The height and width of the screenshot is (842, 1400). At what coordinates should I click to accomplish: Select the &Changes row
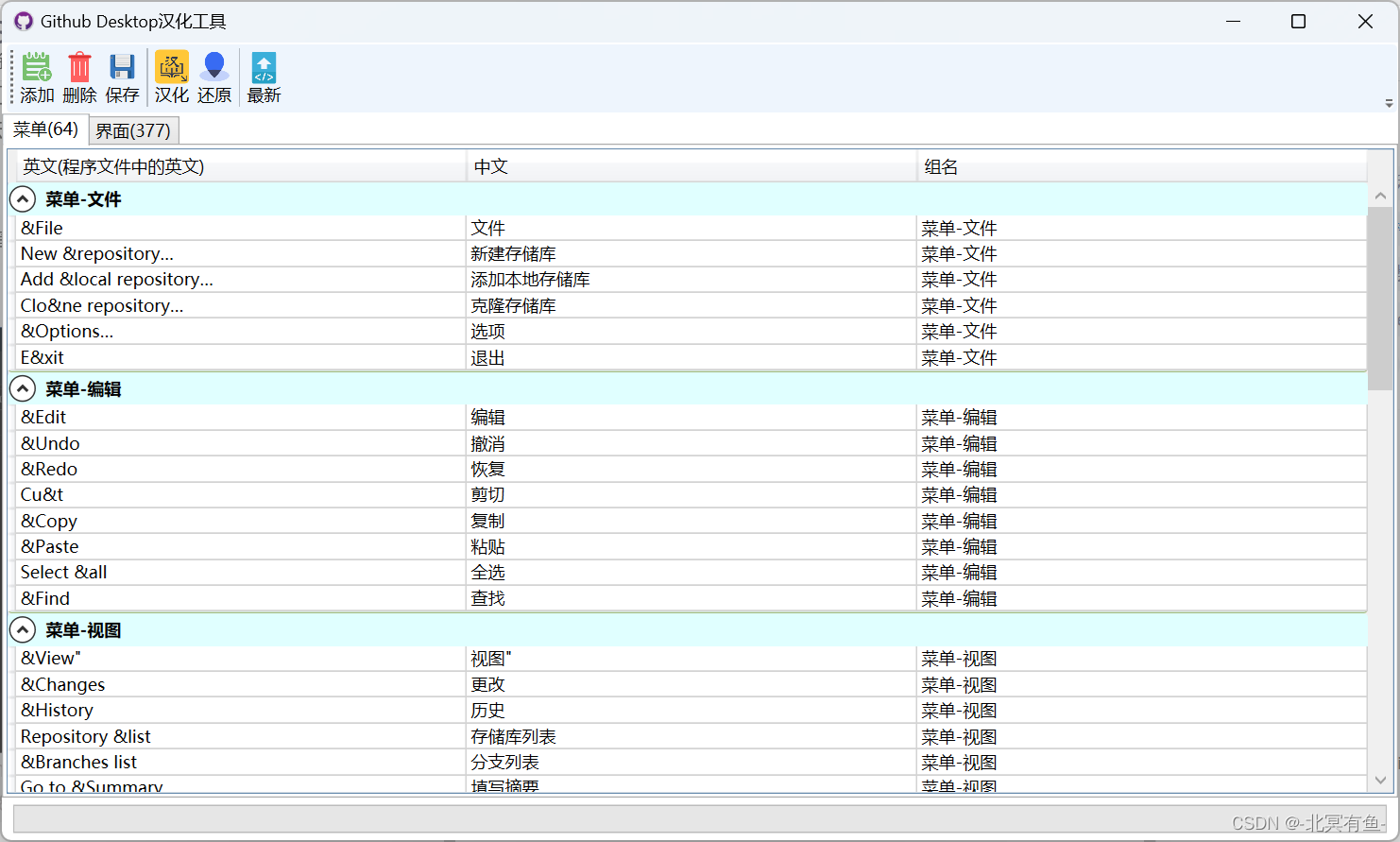(x=691, y=684)
